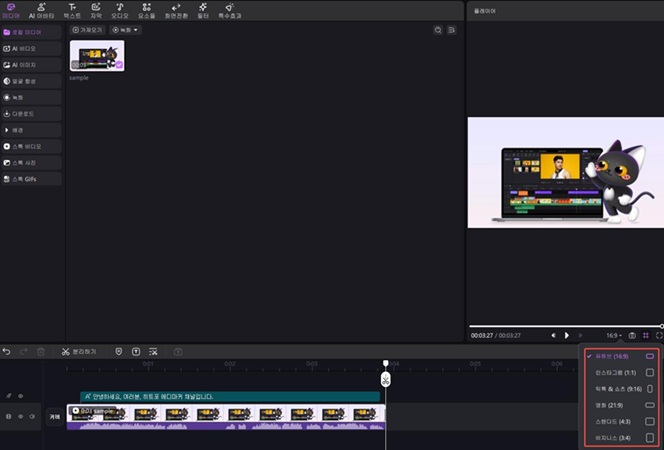Click the 0:01 mark on timeline ruler
Viewport: 664px width, 450px height.
click(x=148, y=364)
